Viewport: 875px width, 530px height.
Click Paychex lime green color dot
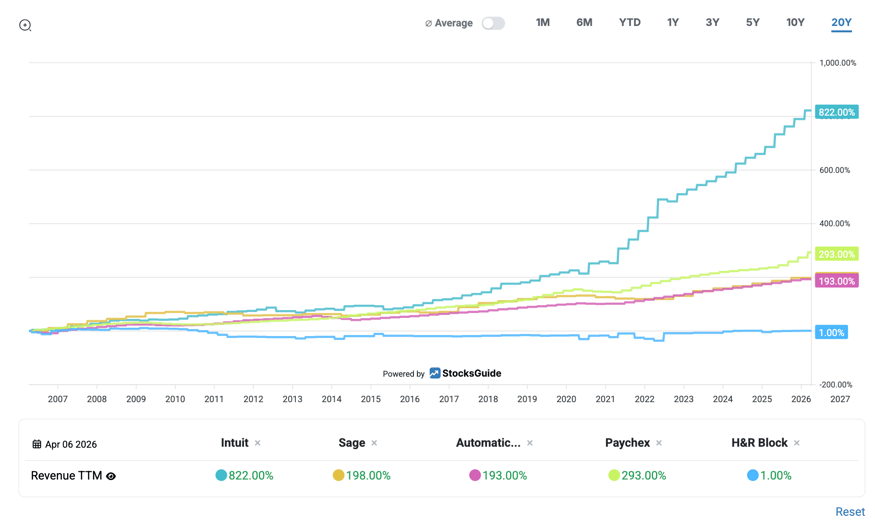click(614, 475)
